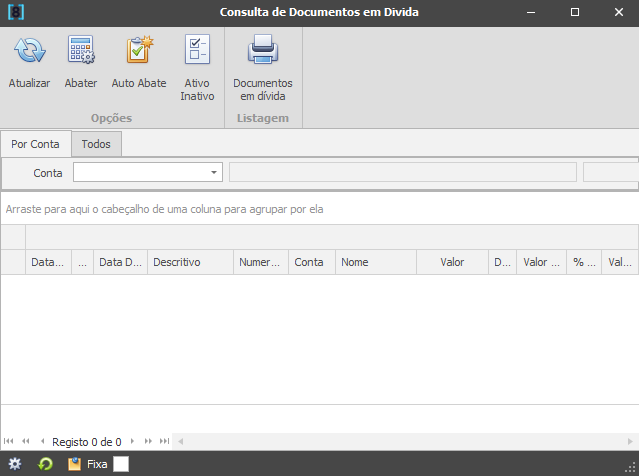Select the Por Conta tab
Viewport: 639px width, 476px height.
click(35, 144)
